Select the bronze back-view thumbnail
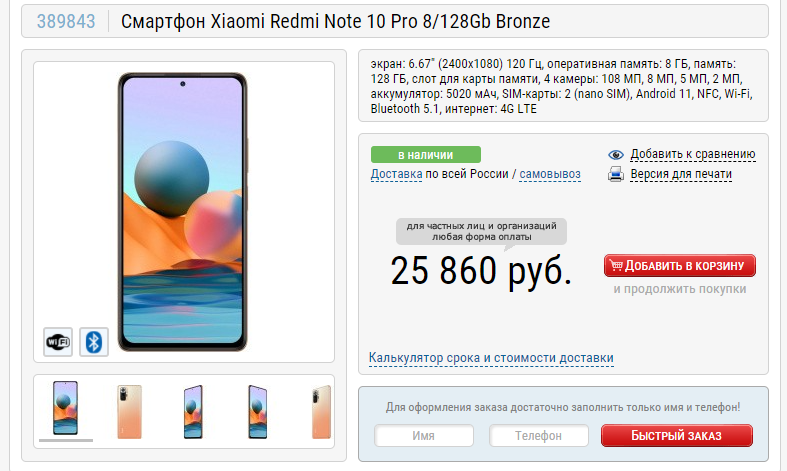This screenshot has height=471, width=787. coord(129,412)
